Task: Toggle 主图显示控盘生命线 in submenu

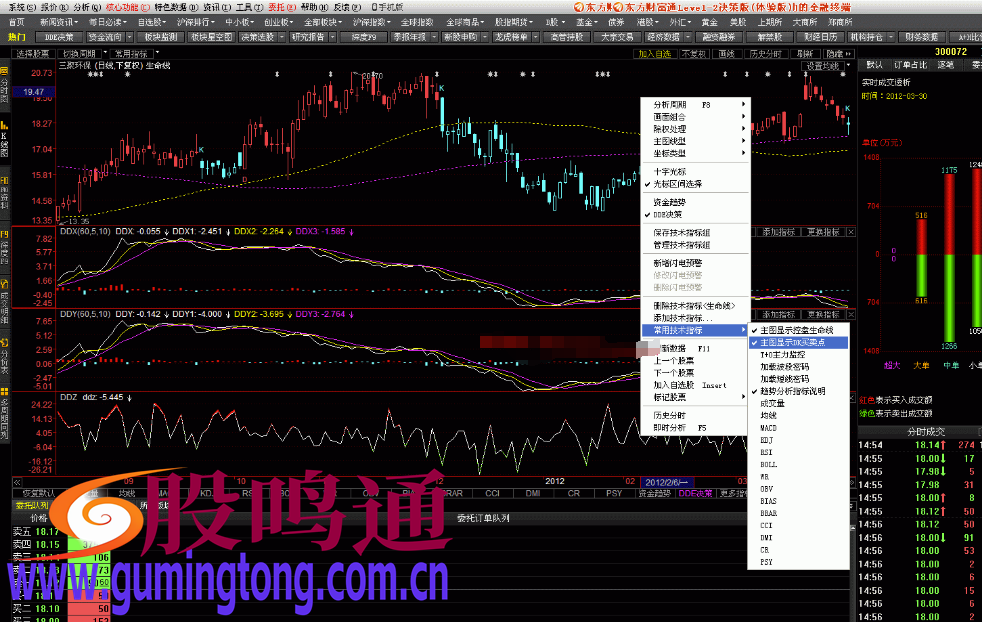Action: tap(797, 330)
